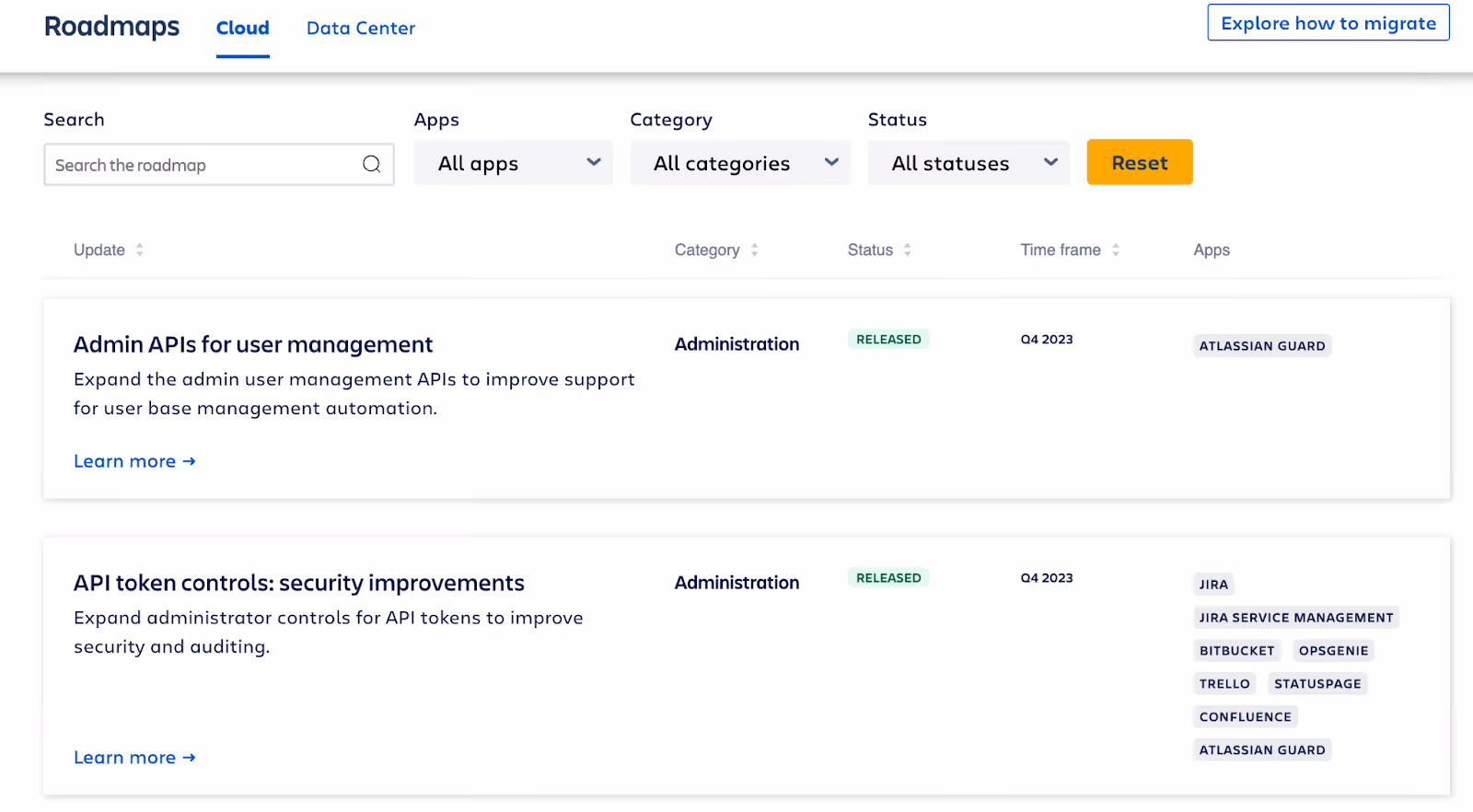Click the Time frame header label

(x=1061, y=249)
